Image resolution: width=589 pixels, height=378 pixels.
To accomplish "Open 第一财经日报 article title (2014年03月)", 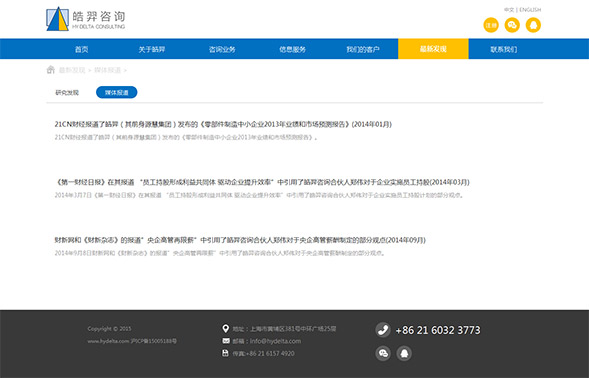I will (x=262, y=182).
